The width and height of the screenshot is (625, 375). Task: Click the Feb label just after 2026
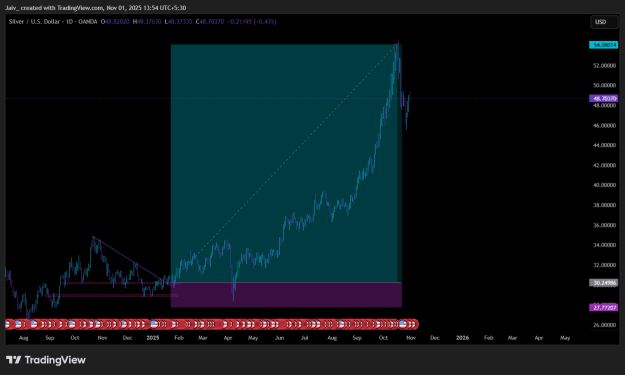tap(489, 338)
